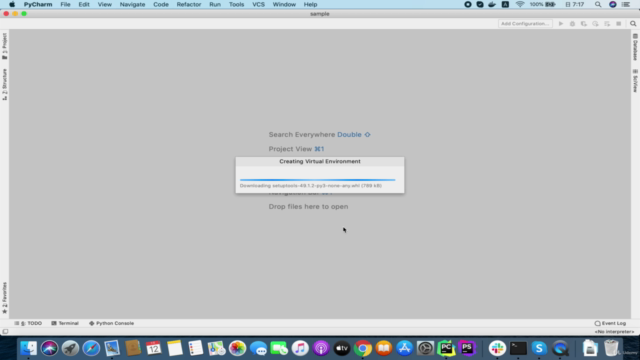Open the Favorites tool window tab
The height and width of the screenshot is (360, 640).
tap(4, 298)
